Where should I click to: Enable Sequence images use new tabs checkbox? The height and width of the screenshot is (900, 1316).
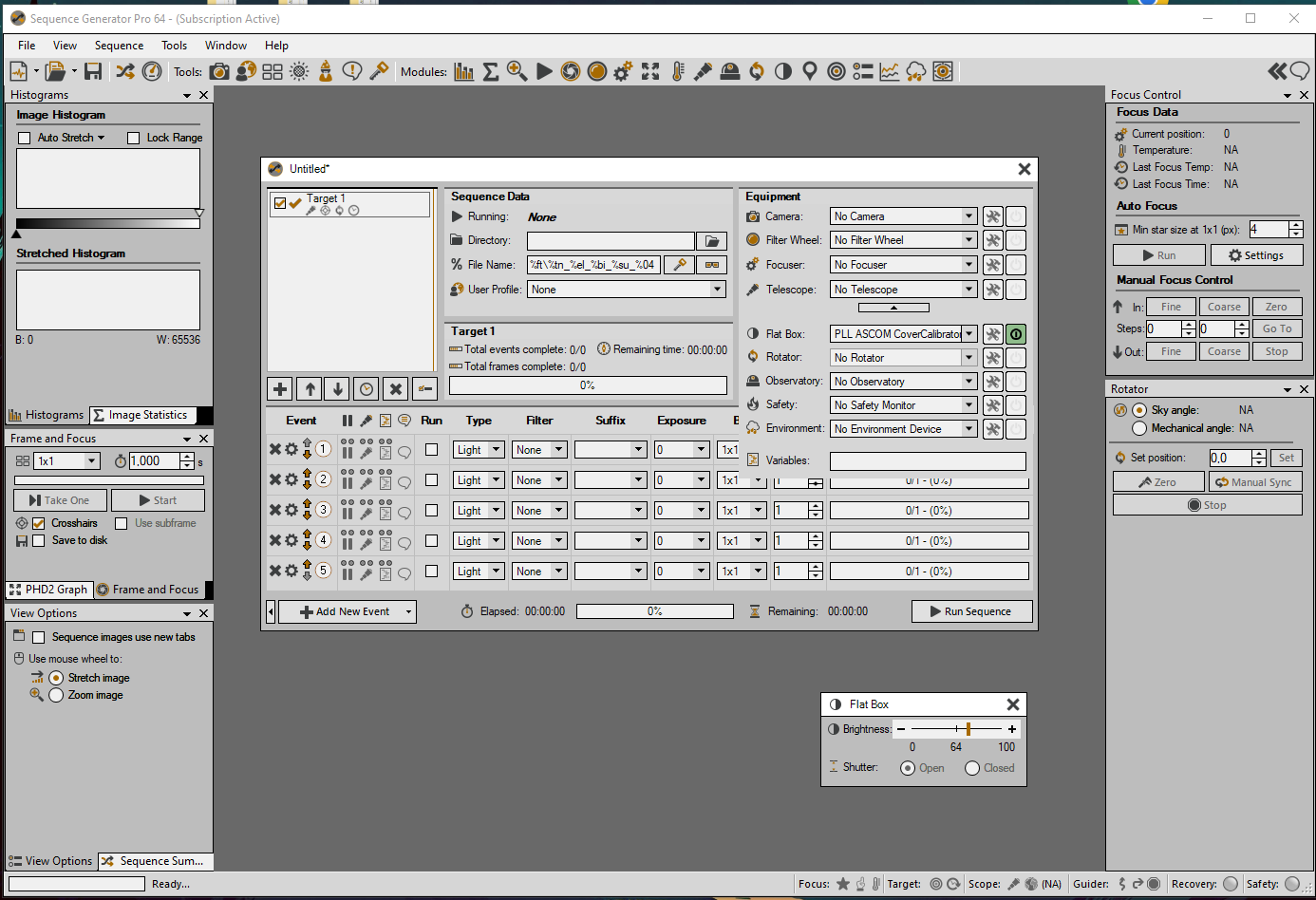pyautogui.click(x=39, y=637)
